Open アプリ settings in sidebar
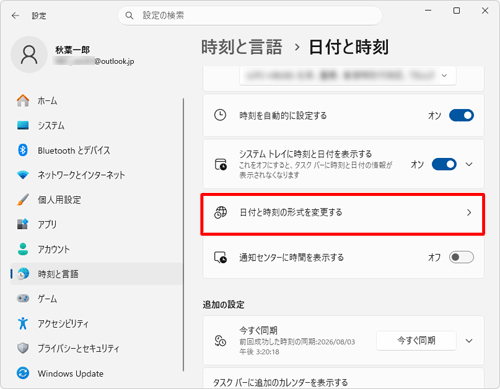 [x=97, y=224]
